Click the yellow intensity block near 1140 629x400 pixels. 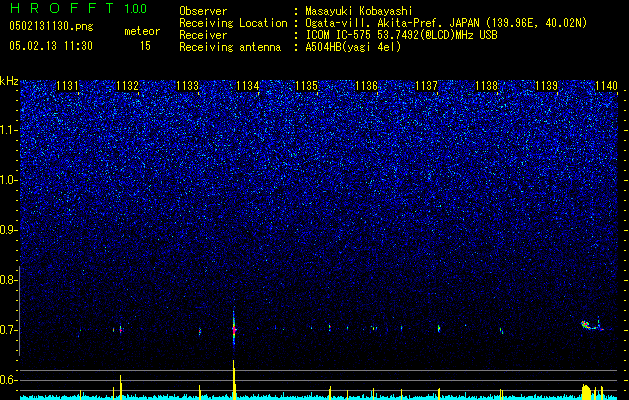[586, 392]
